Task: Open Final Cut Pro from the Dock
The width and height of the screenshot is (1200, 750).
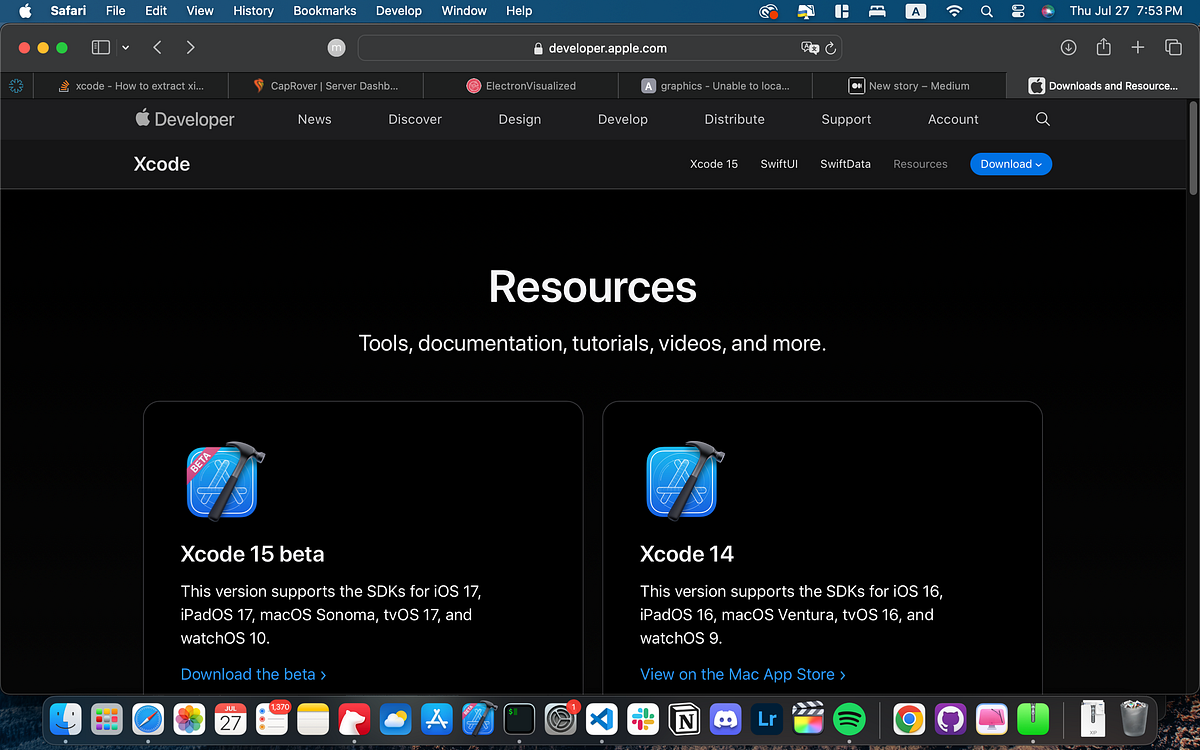Action: (808, 719)
